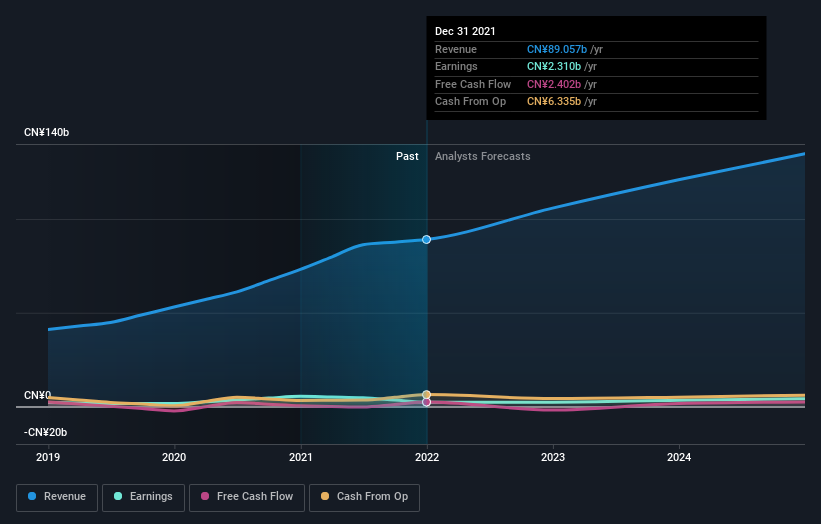821x524 pixels.
Task: Select the 2020 x-axis label
Action: (x=174, y=458)
